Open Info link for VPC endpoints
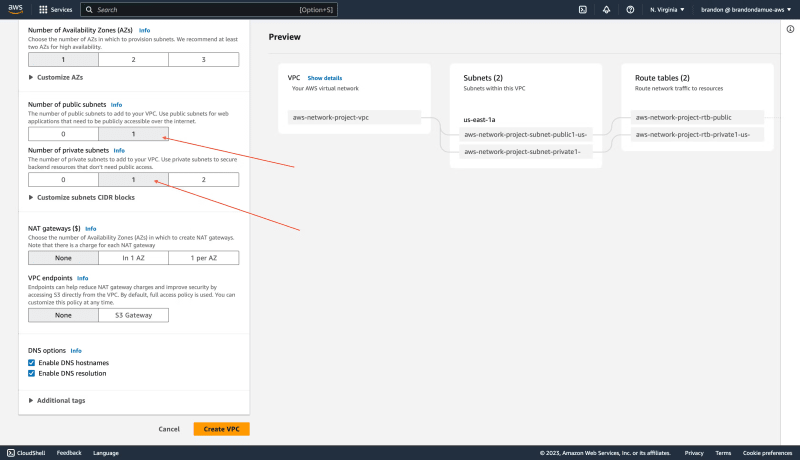Screen dimensions: 800x460 click(x=83, y=278)
